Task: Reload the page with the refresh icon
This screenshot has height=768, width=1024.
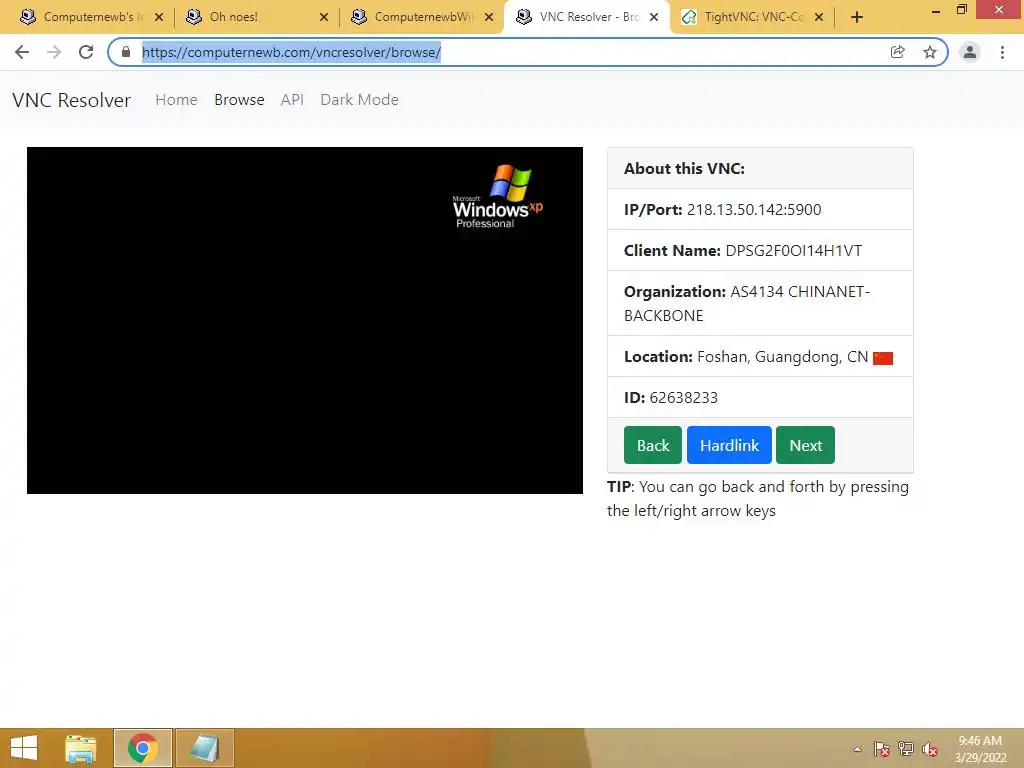Action: pos(86,52)
